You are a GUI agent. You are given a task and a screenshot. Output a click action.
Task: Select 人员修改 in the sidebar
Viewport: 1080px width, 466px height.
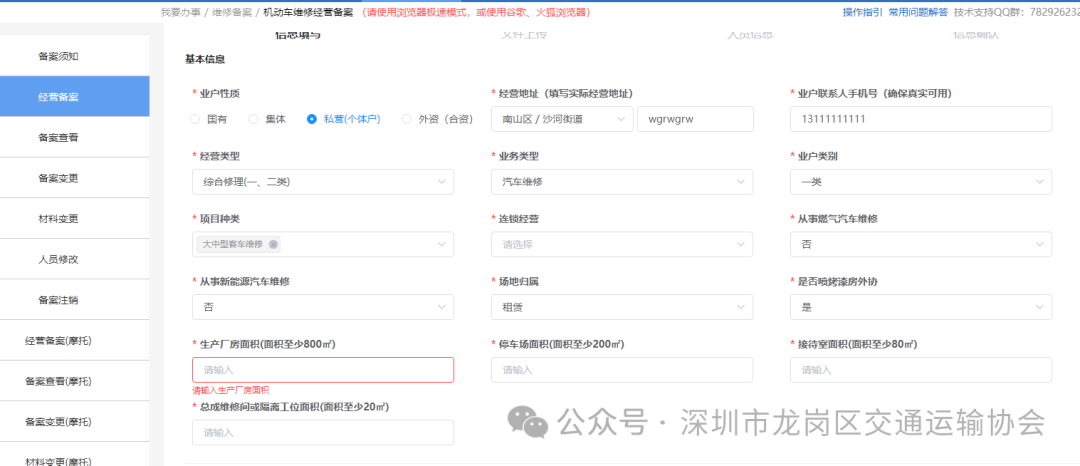58,259
